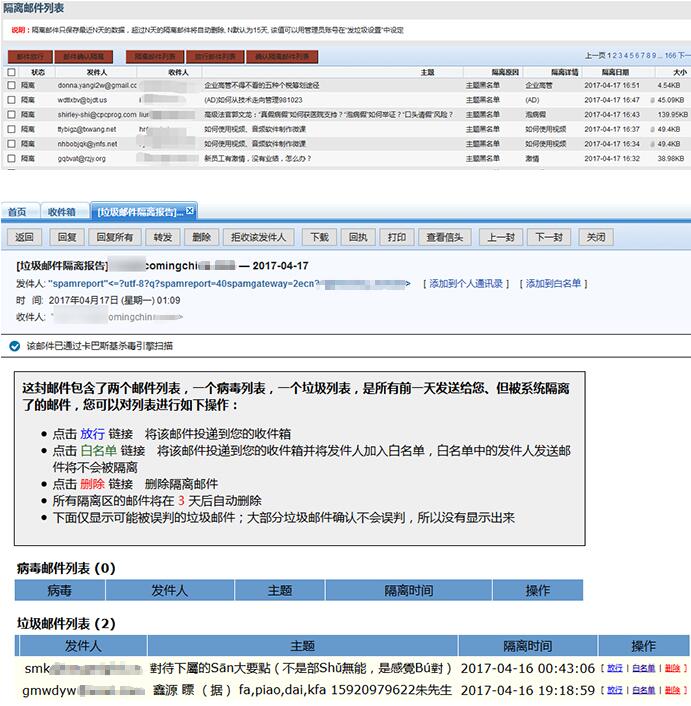This screenshot has height=706, width=691.
Task: Click the 回执 receipt button
Action: tap(358, 237)
